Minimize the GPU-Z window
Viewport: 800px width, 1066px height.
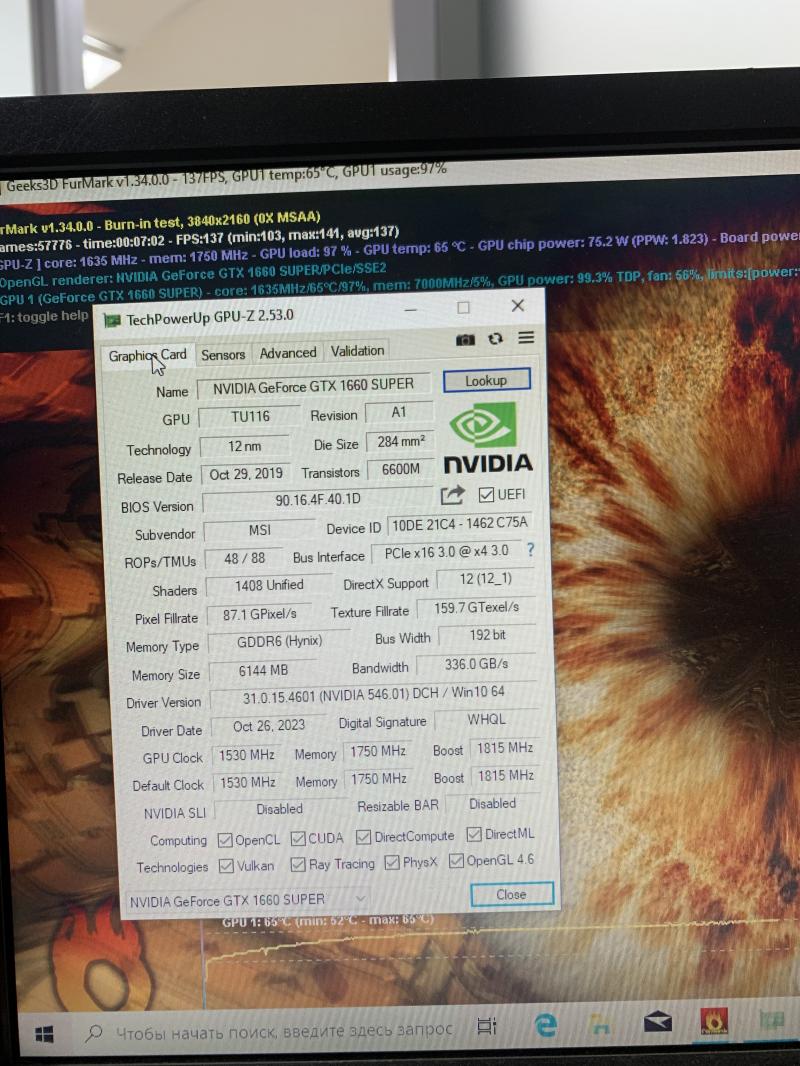411,309
